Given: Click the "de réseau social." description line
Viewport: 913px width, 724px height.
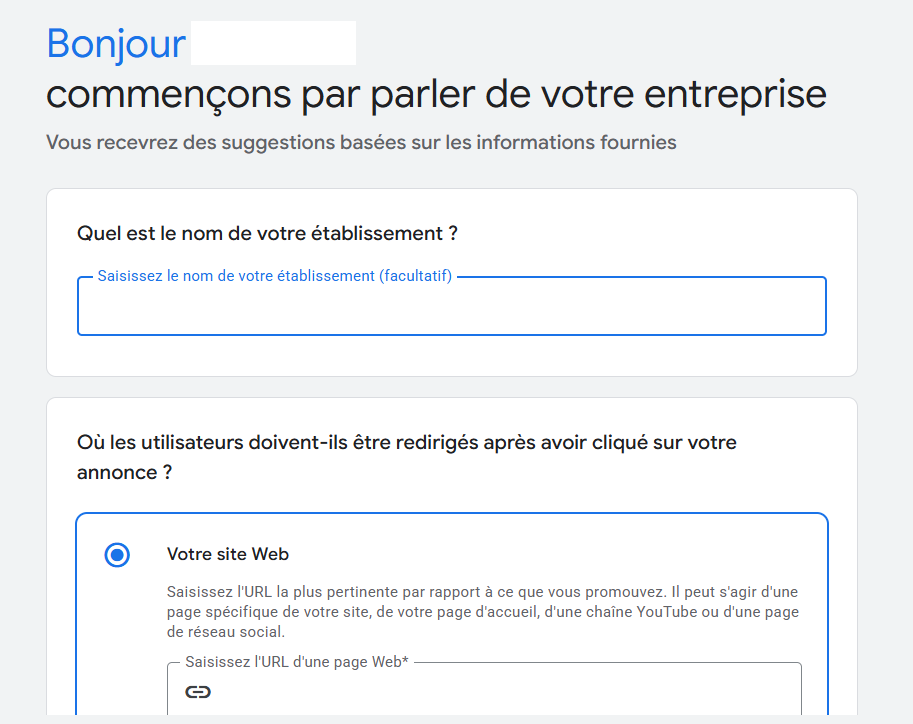Looking at the screenshot, I should pyautogui.click(x=226, y=632).
